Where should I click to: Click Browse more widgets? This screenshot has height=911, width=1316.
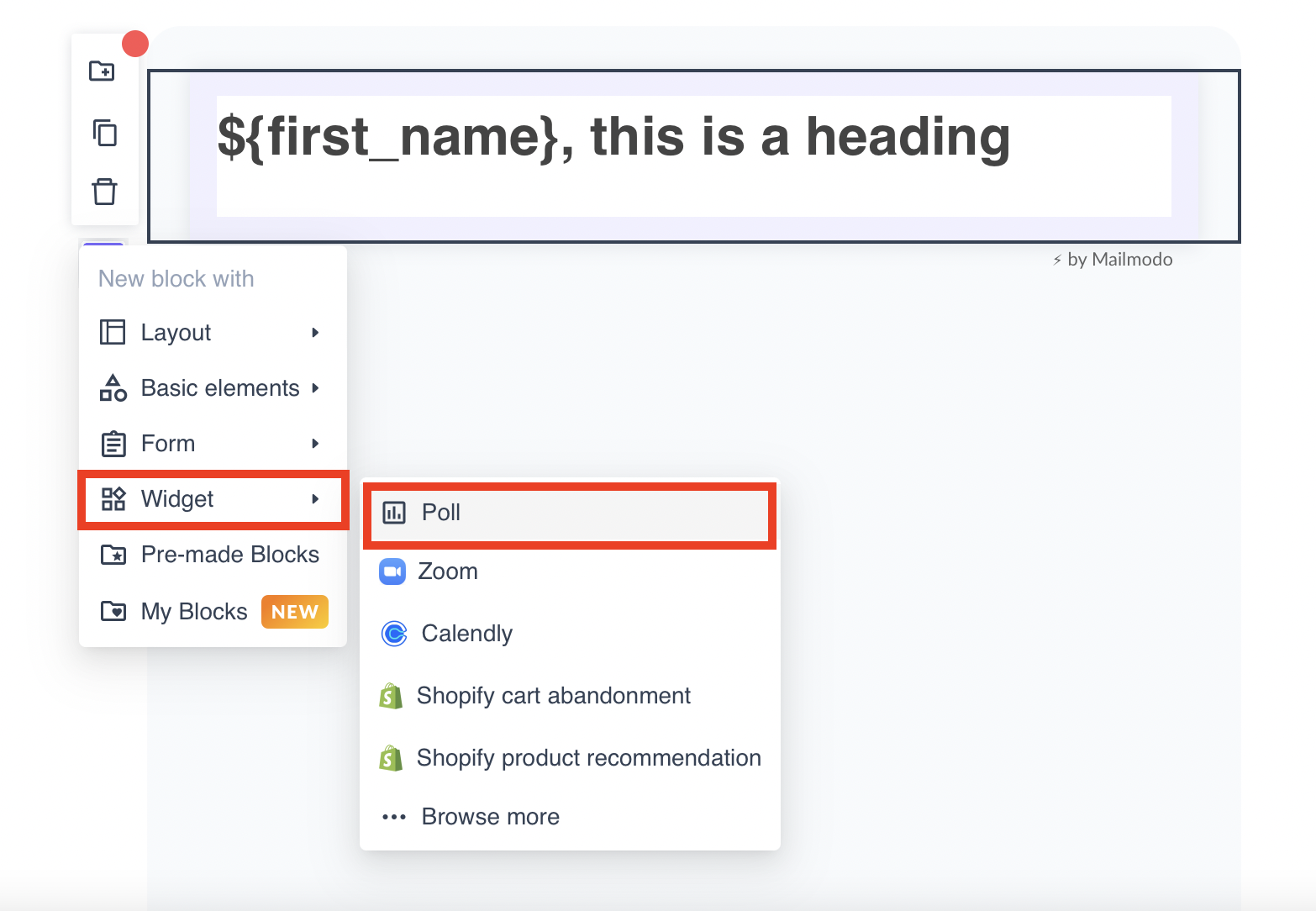(x=570, y=817)
